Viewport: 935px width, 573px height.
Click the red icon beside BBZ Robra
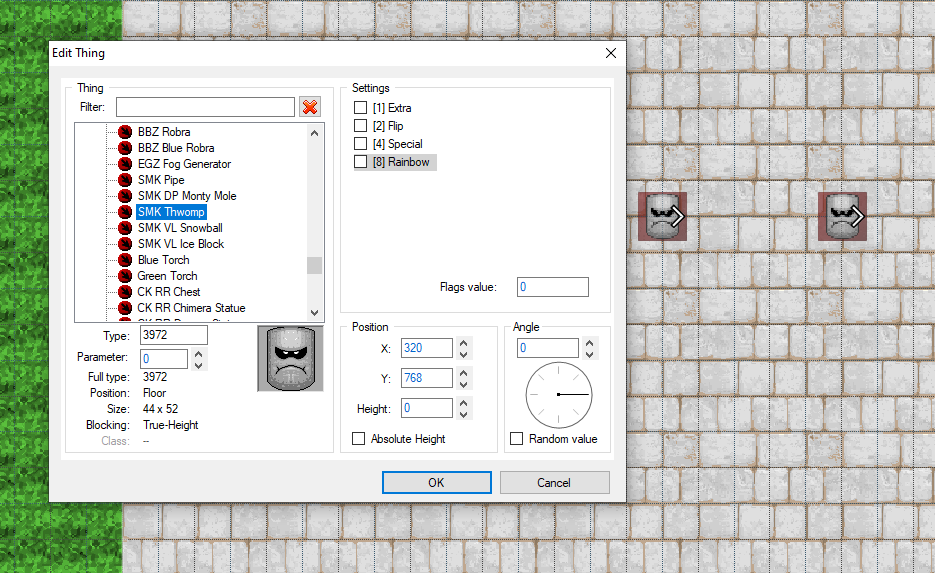tap(125, 132)
